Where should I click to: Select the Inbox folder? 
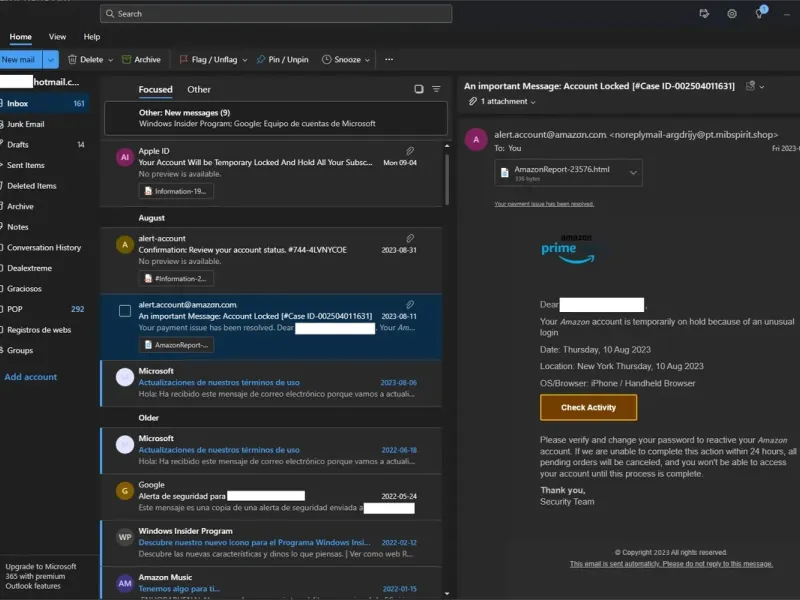pyautogui.click(x=44, y=104)
